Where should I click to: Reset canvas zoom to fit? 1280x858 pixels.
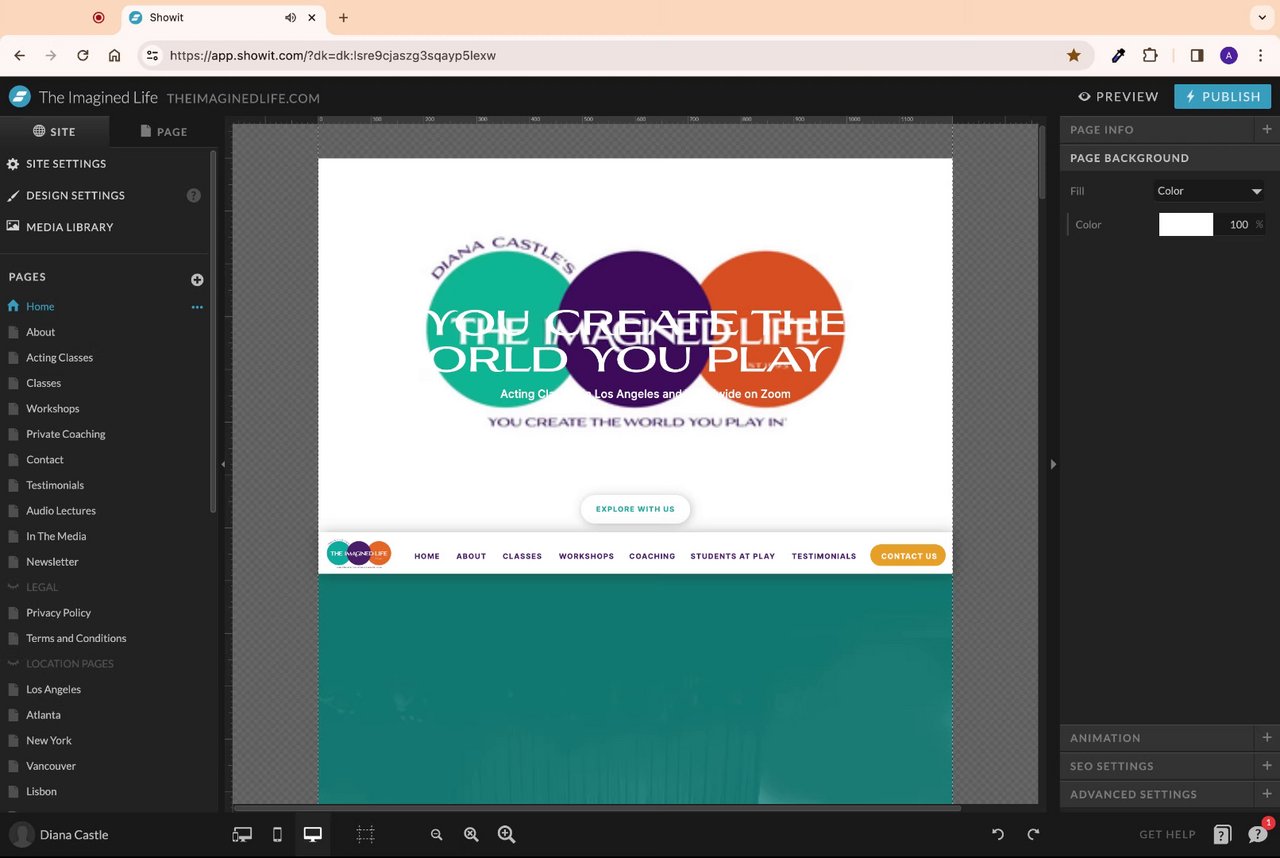(x=471, y=835)
